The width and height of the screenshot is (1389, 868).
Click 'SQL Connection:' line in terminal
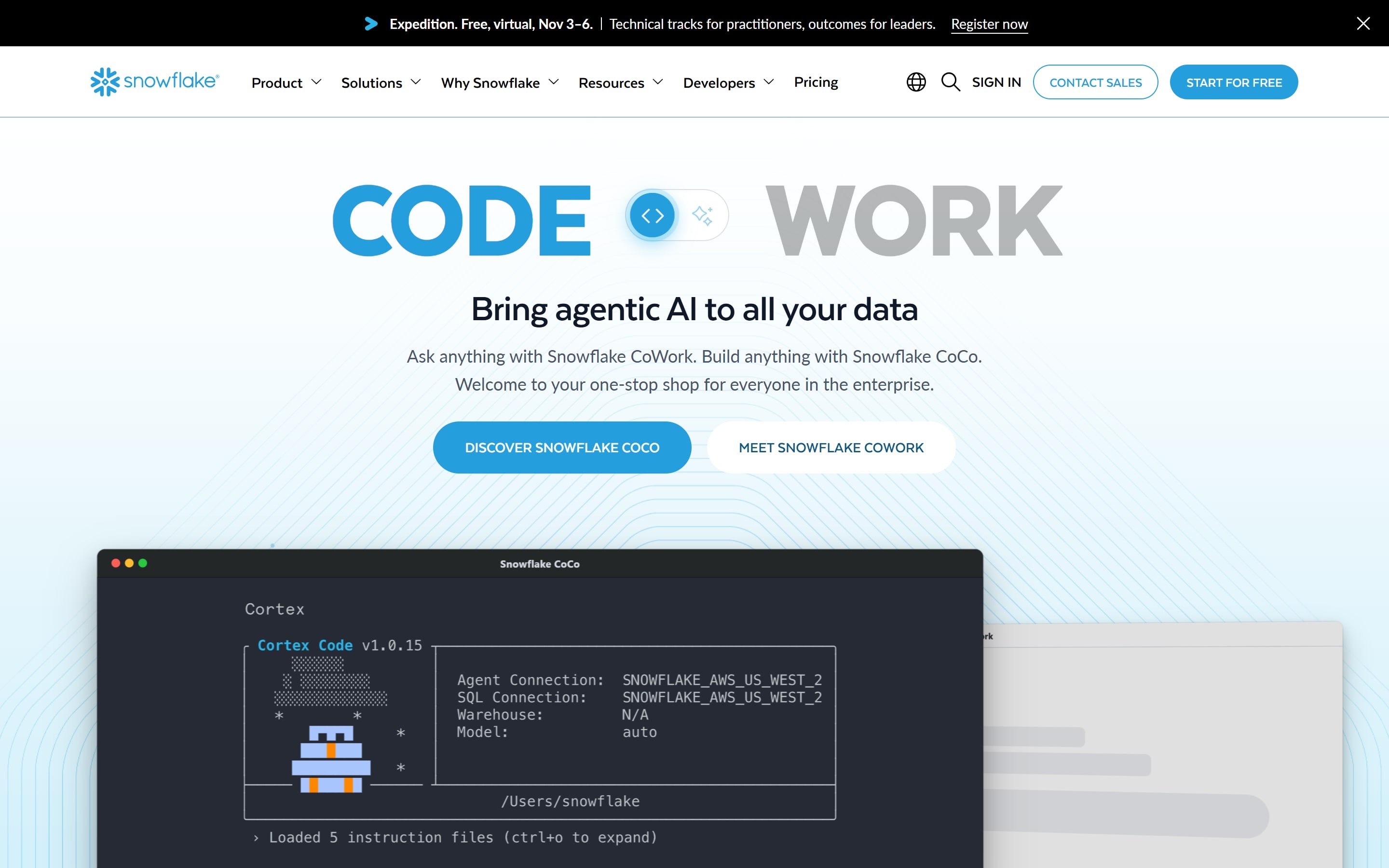[640, 697]
